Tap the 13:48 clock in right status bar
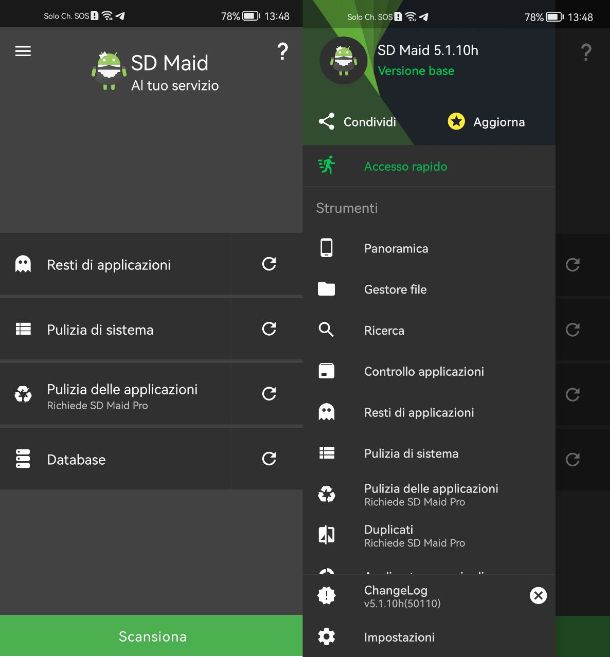This screenshot has height=657, width=610. pos(580,17)
